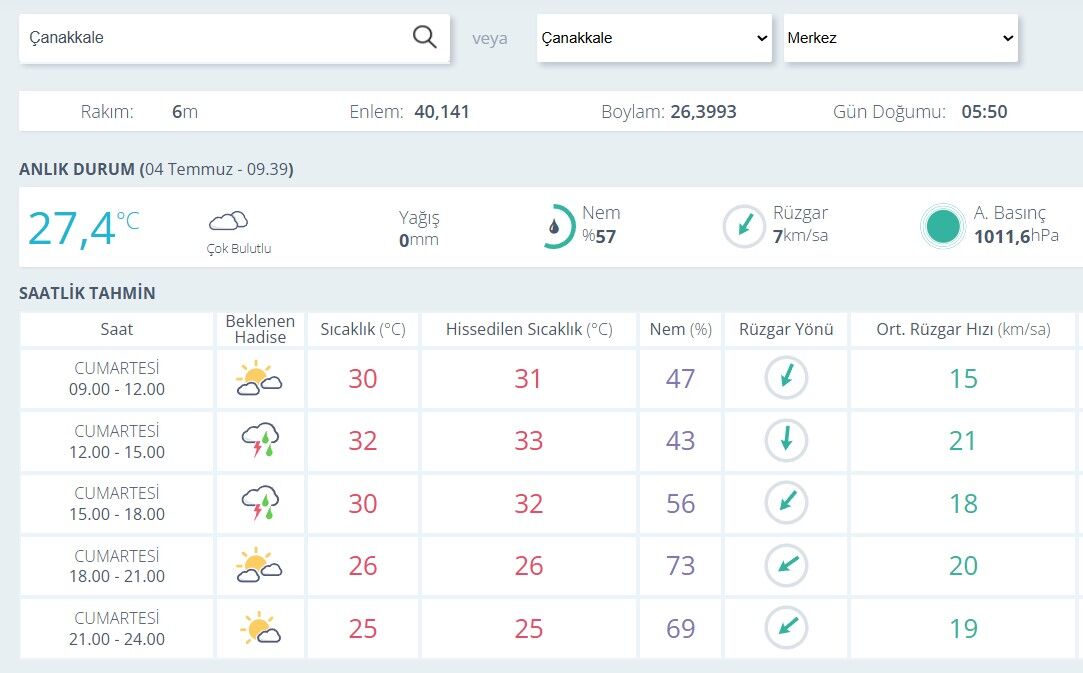The width and height of the screenshot is (1083, 673).
Task: Click the CUMARTESİ 21.00 - 24.00 row label
Action: [x=117, y=628]
